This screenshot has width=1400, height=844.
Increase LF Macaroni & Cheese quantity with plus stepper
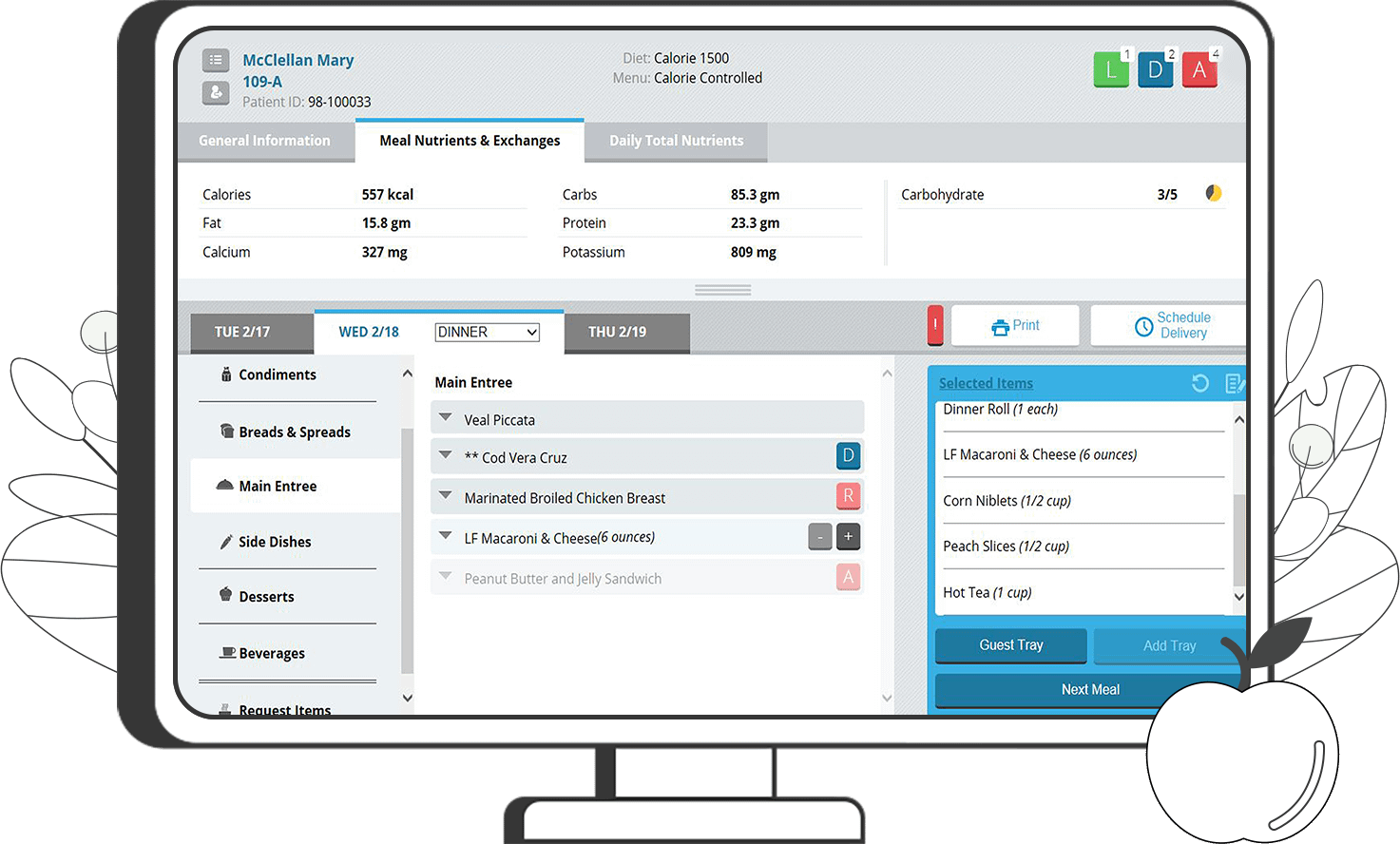[848, 536]
